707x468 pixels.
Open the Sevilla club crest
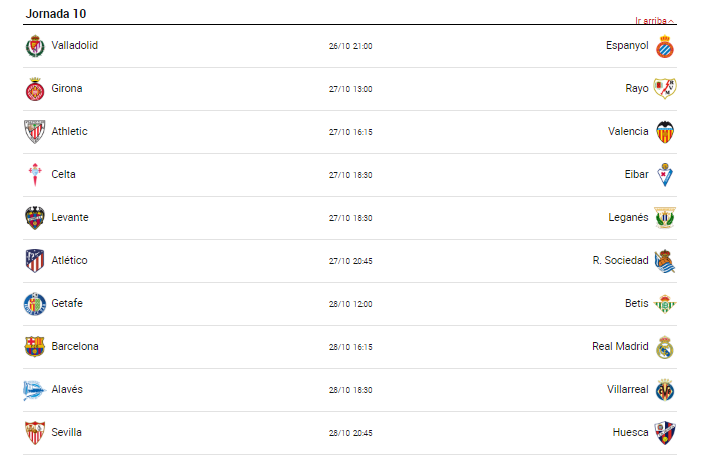(35, 433)
